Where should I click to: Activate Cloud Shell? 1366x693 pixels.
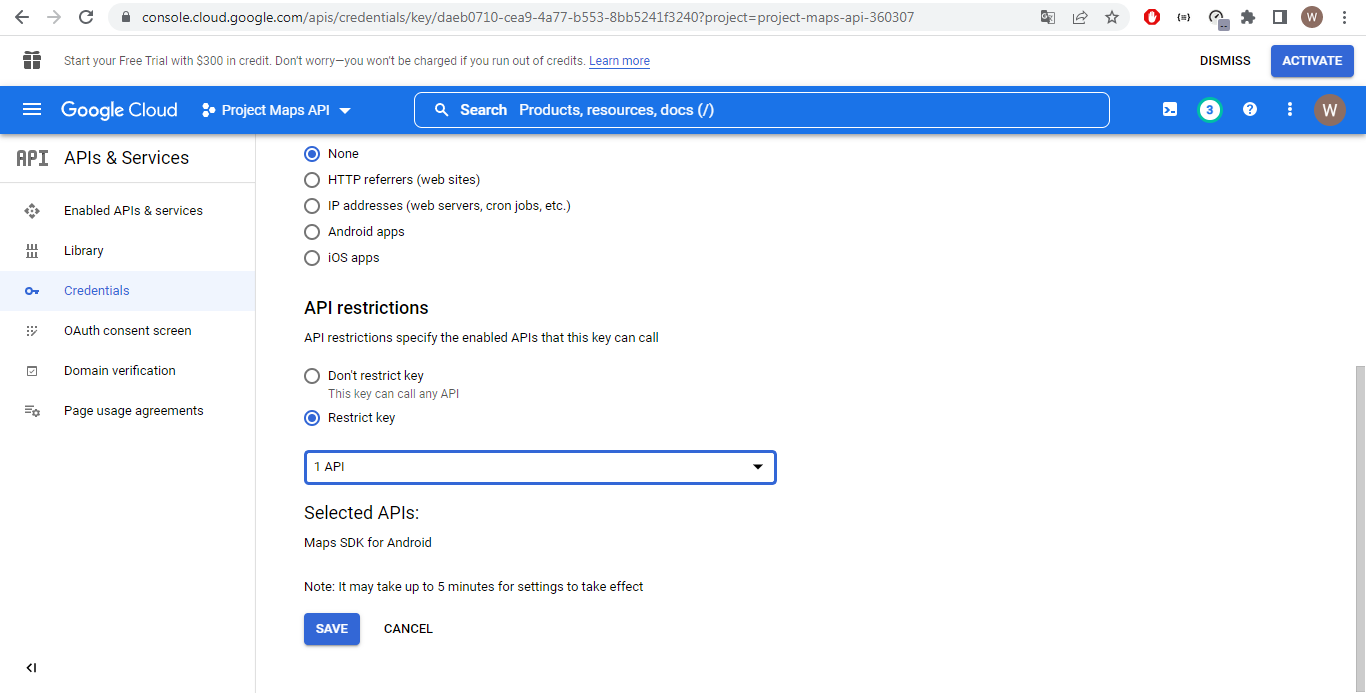(x=1170, y=110)
